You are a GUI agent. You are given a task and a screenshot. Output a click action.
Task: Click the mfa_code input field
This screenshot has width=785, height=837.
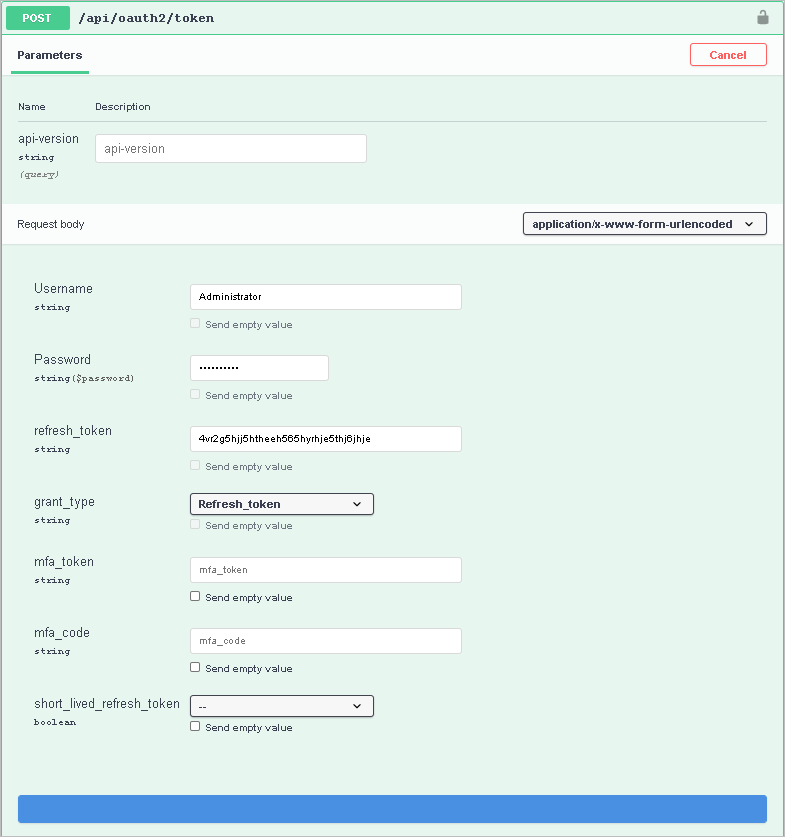click(x=326, y=641)
